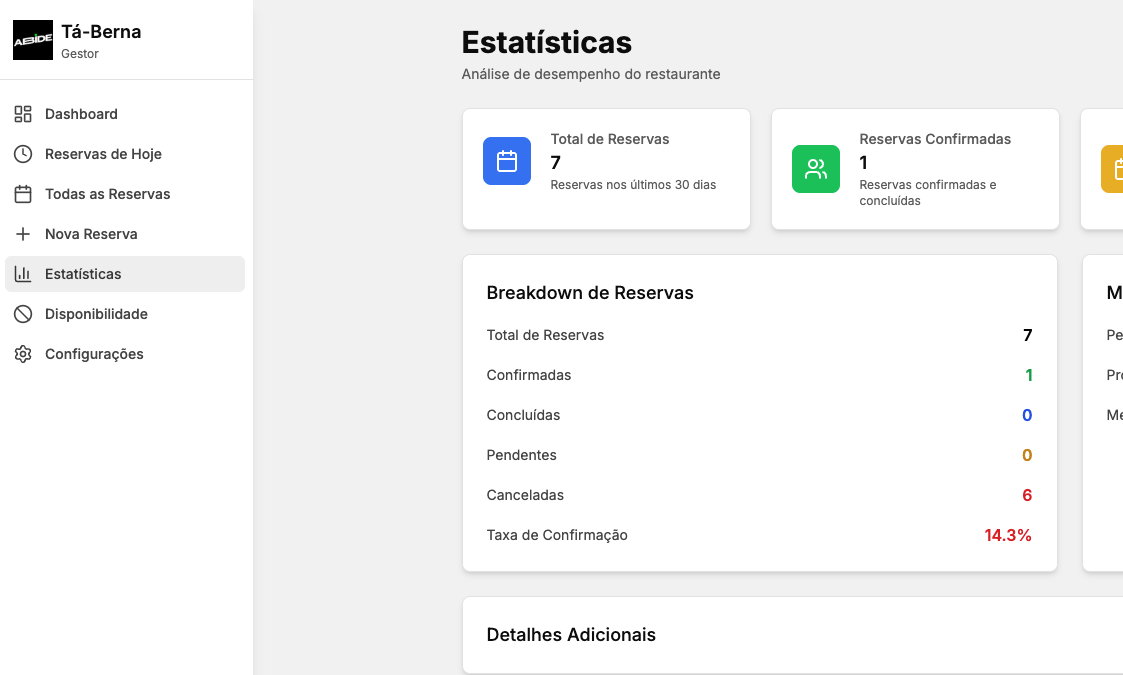Viewport: 1123px width, 675px height.
Task: Open Todas as Reservas page
Action: click(x=107, y=194)
